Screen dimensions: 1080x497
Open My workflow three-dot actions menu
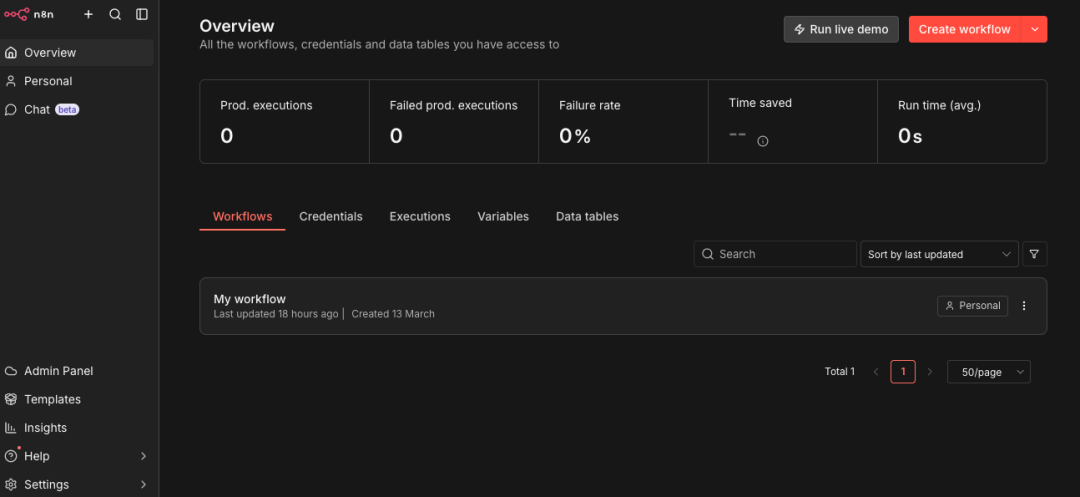coord(1024,306)
